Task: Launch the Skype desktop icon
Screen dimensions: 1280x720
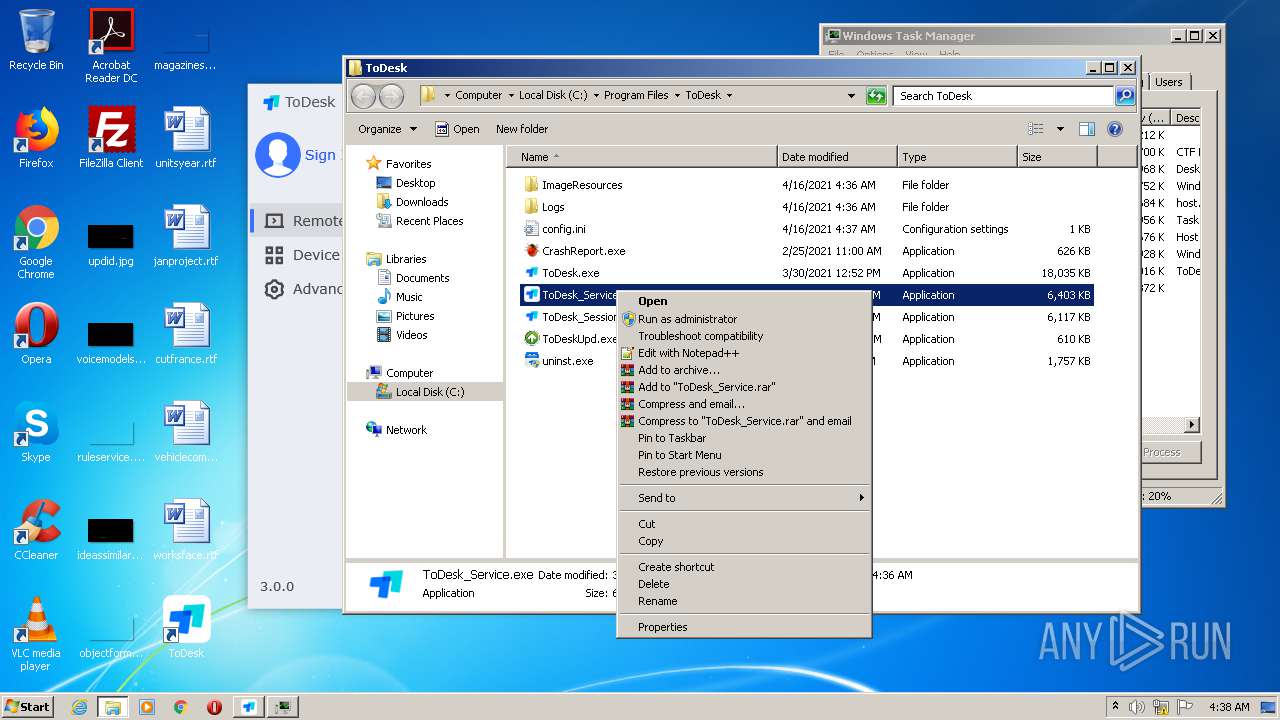Action: 36,432
